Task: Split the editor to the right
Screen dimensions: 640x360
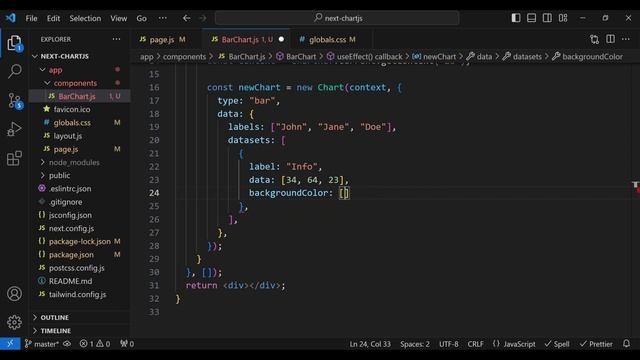Action: [x=610, y=39]
